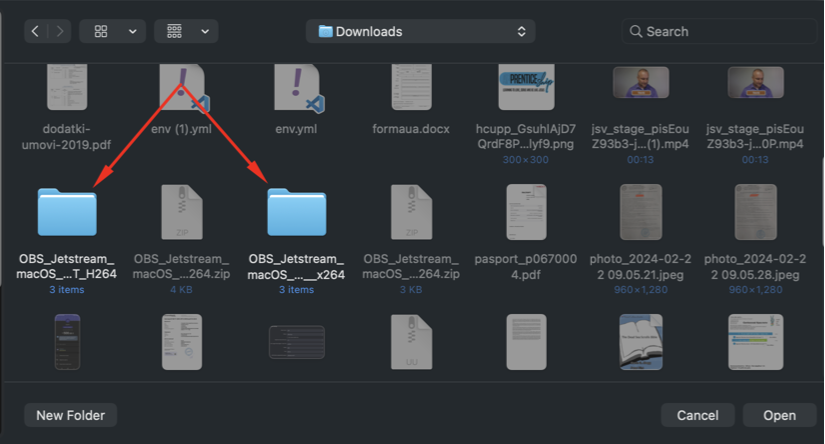Select the jsv_stage video ending 0P.mp4
Screen dimensions: 825x444
pos(756,83)
